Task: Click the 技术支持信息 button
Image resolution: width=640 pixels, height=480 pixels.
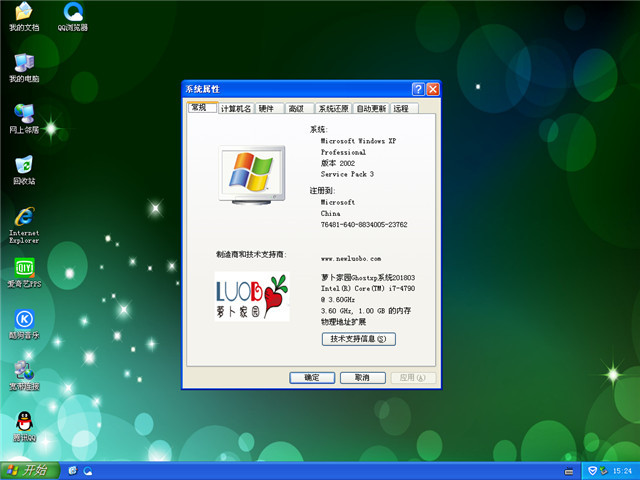Action: point(358,339)
